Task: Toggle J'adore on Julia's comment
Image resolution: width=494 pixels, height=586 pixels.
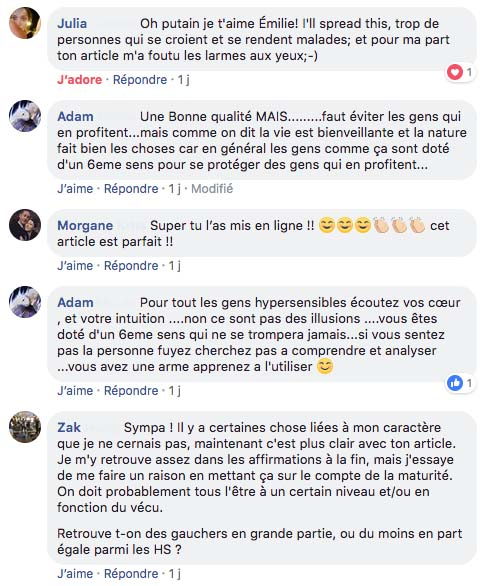Action: click(x=80, y=80)
